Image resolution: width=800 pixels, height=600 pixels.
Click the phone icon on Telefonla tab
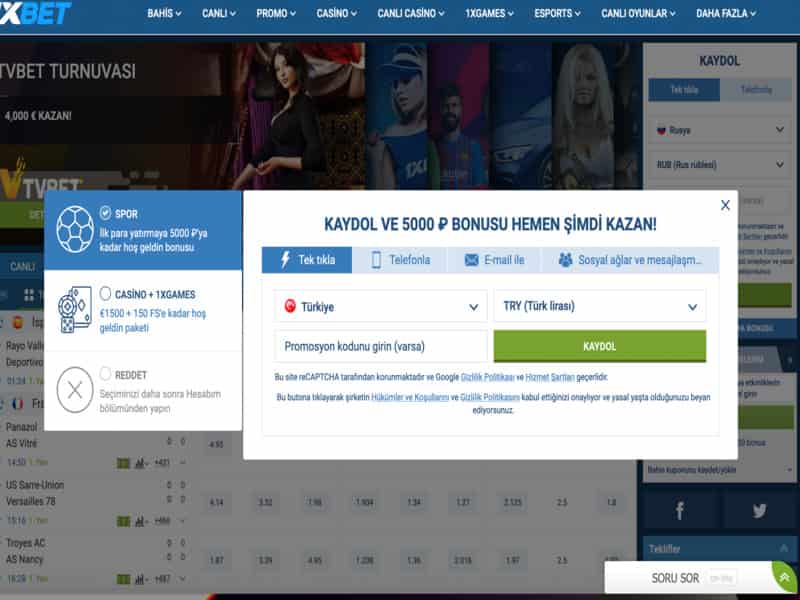pyautogui.click(x=375, y=259)
